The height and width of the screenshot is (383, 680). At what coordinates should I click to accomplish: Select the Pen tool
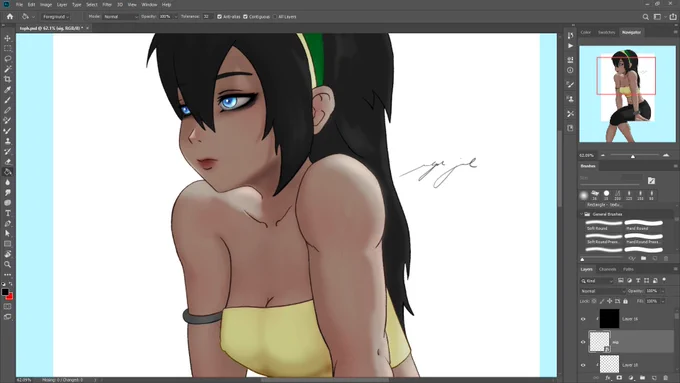coord(7,223)
